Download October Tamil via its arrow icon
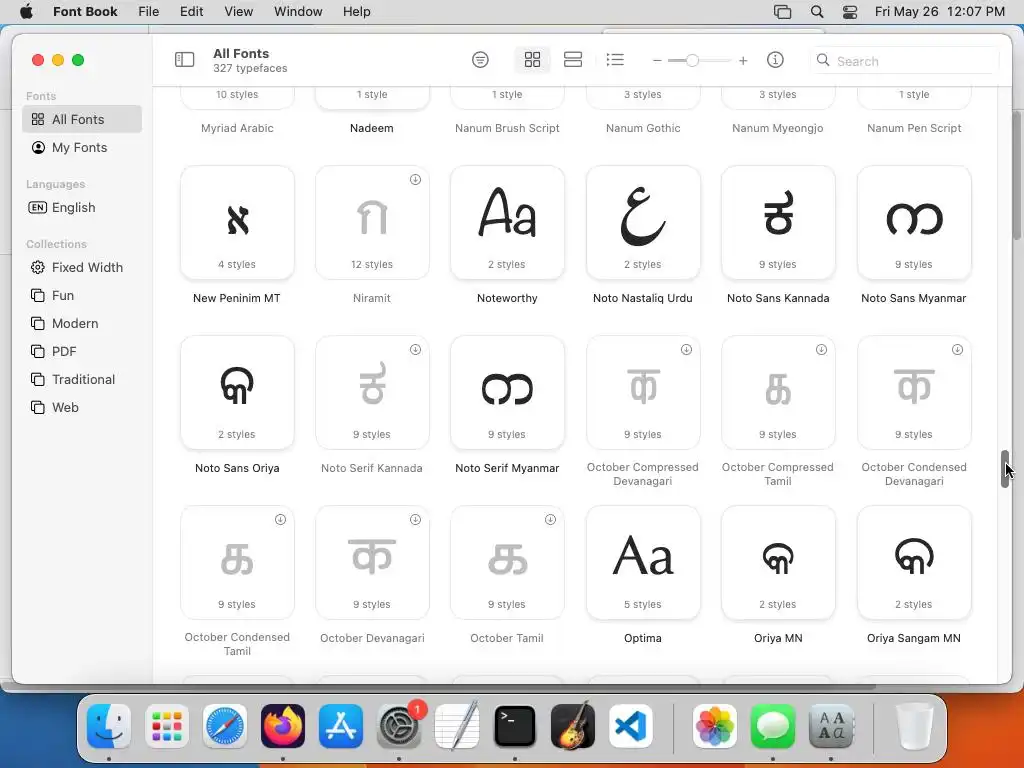1024x768 pixels. [x=551, y=520]
